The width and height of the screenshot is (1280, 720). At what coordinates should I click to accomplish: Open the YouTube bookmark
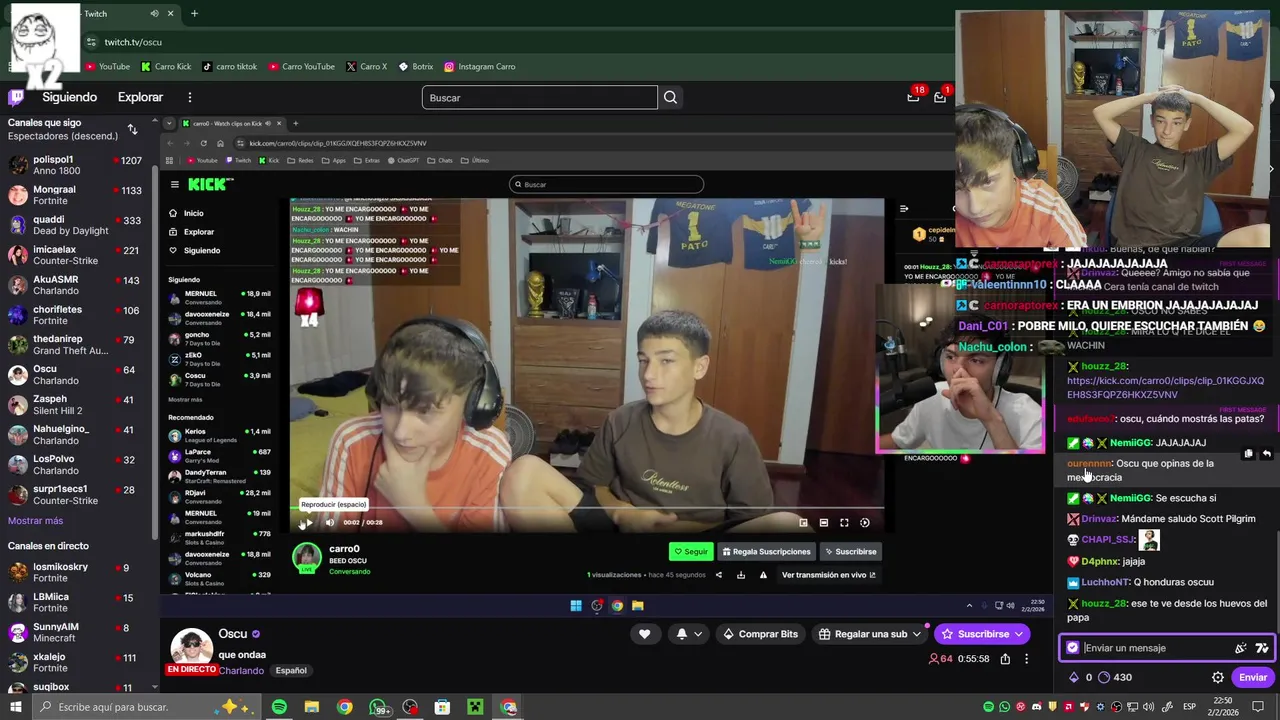pyautogui.click(x=107, y=66)
